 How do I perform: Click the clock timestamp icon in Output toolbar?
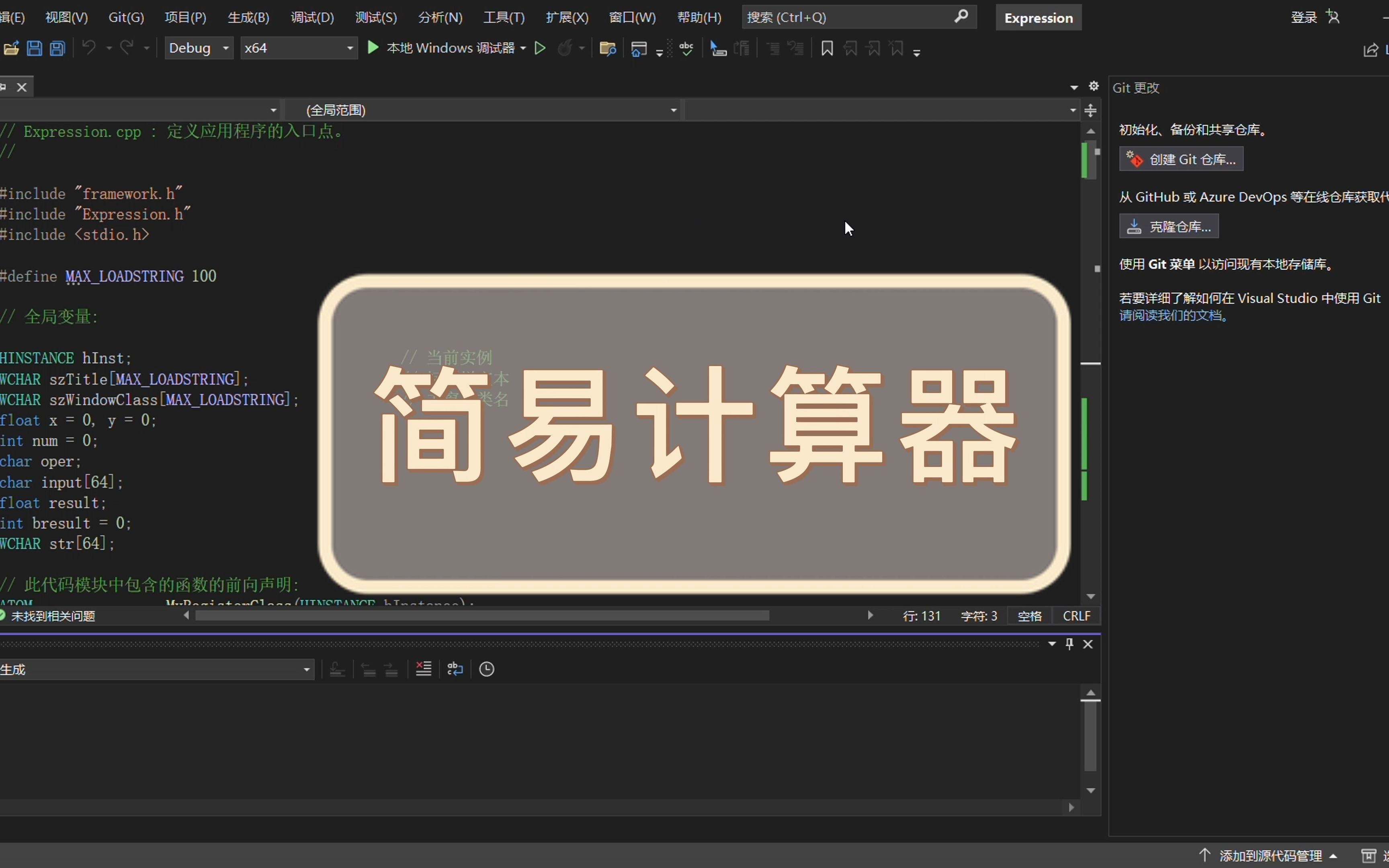(x=487, y=669)
